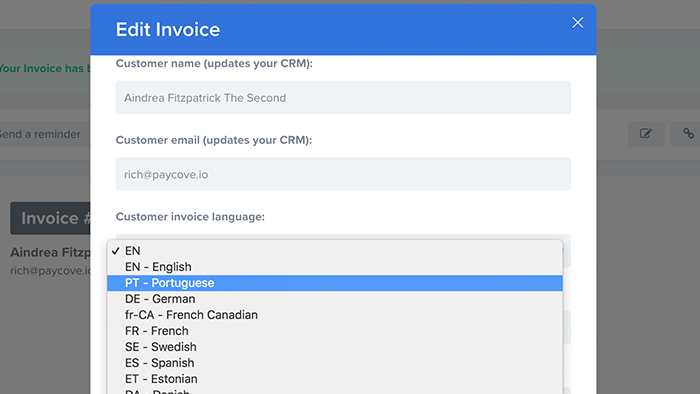Choose DE - German language option
Image resolution: width=700 pixels, height=394 pixels.
[335, 299]
